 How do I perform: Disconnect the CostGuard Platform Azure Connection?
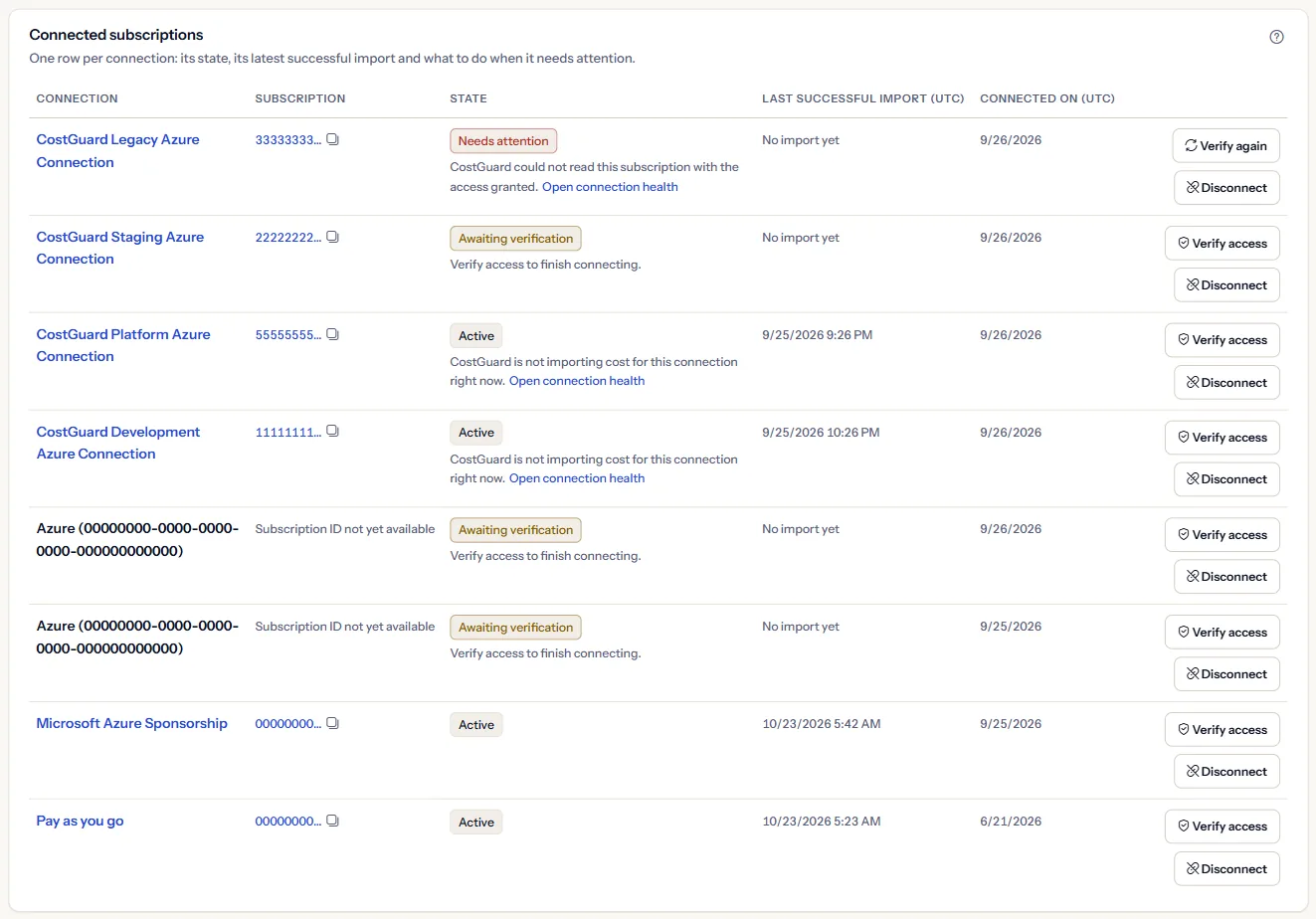[1226, 383]
